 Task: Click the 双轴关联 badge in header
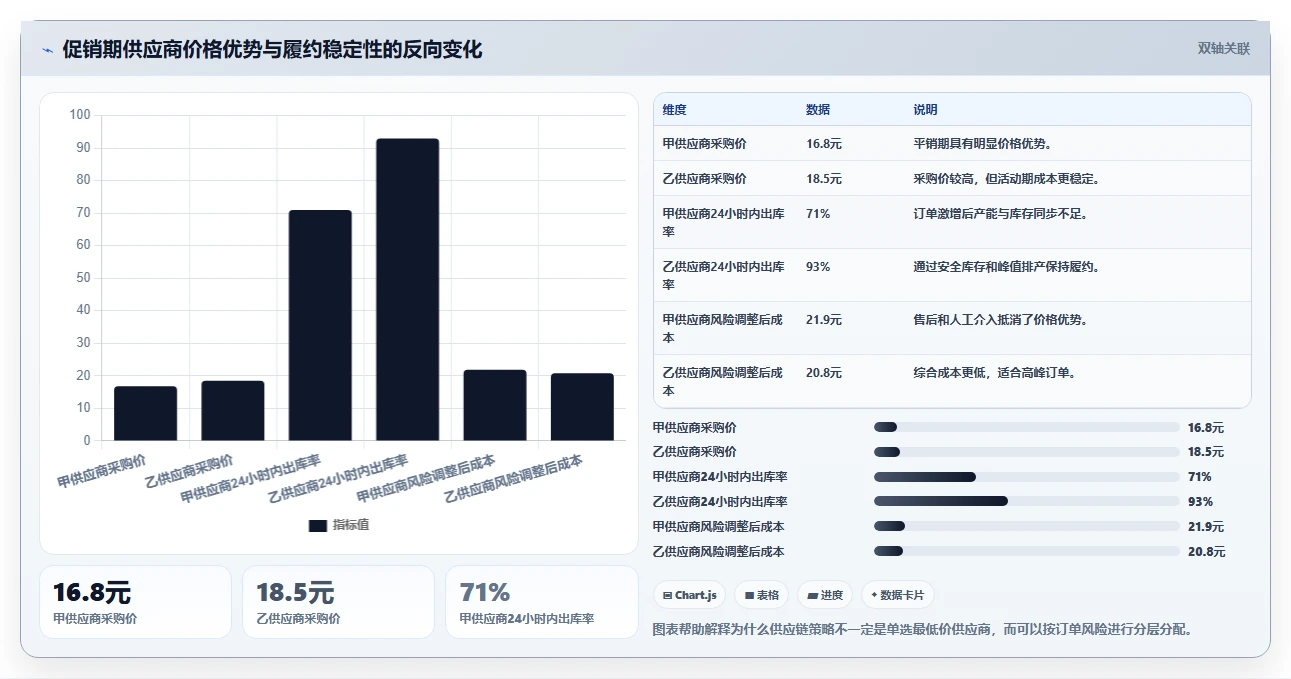pos(1224,48)
